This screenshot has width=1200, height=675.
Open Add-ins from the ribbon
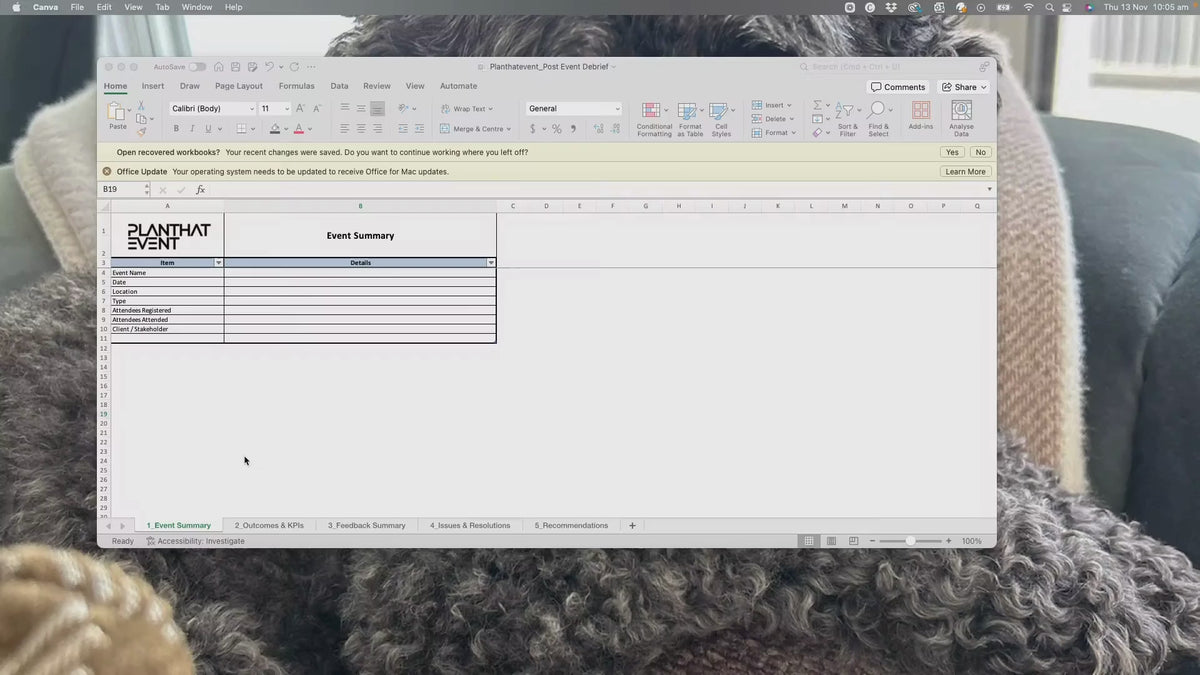(921, 116)
